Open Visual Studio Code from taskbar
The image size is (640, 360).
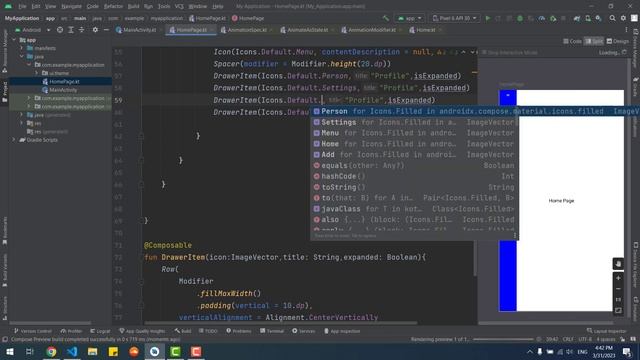pyautogui.click(x=72, y=351)
